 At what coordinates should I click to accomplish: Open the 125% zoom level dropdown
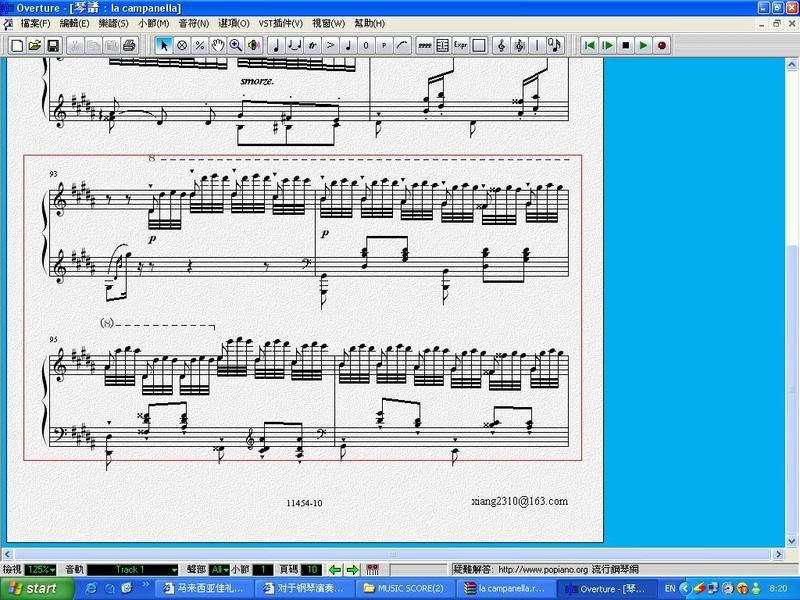click(40, 569)
